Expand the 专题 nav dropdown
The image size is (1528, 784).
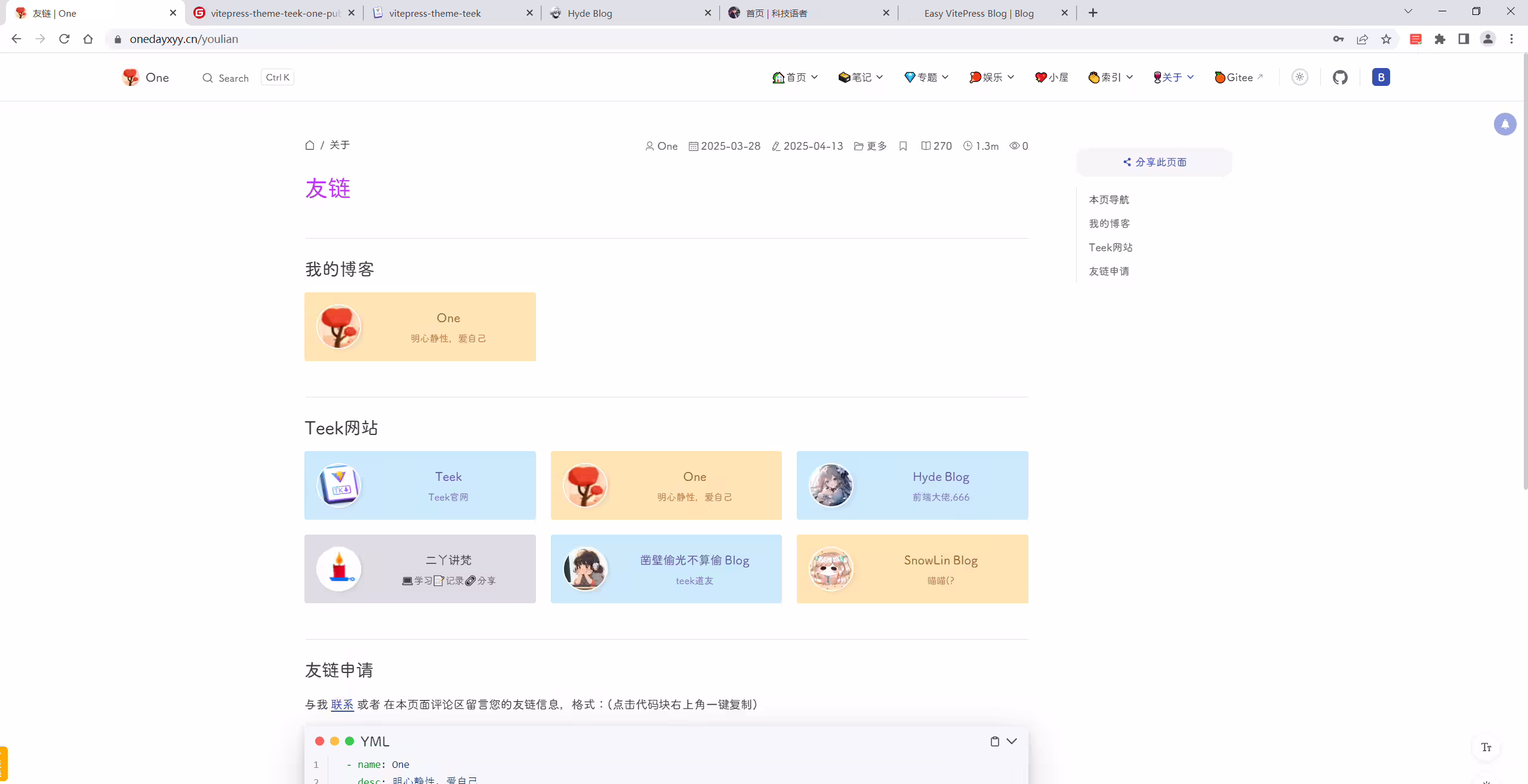(926, 77)
